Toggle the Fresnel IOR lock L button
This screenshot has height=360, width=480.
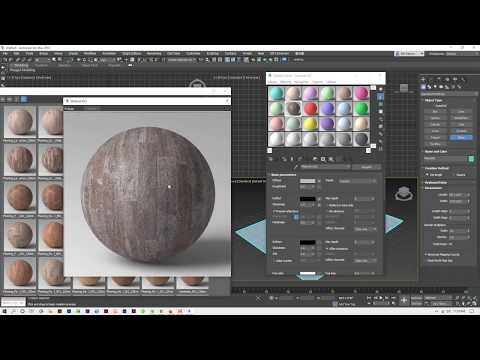click(x=296, y=217)
